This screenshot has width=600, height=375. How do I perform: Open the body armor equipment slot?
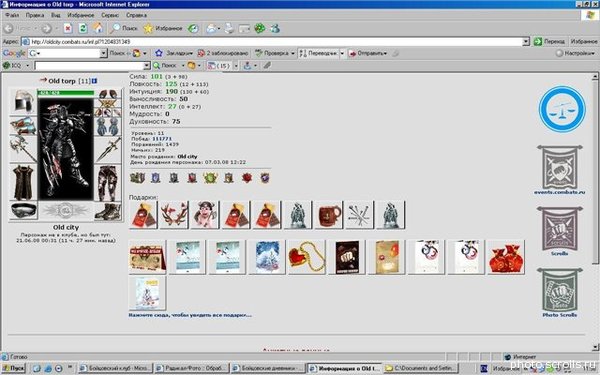(x=23, y=182)
